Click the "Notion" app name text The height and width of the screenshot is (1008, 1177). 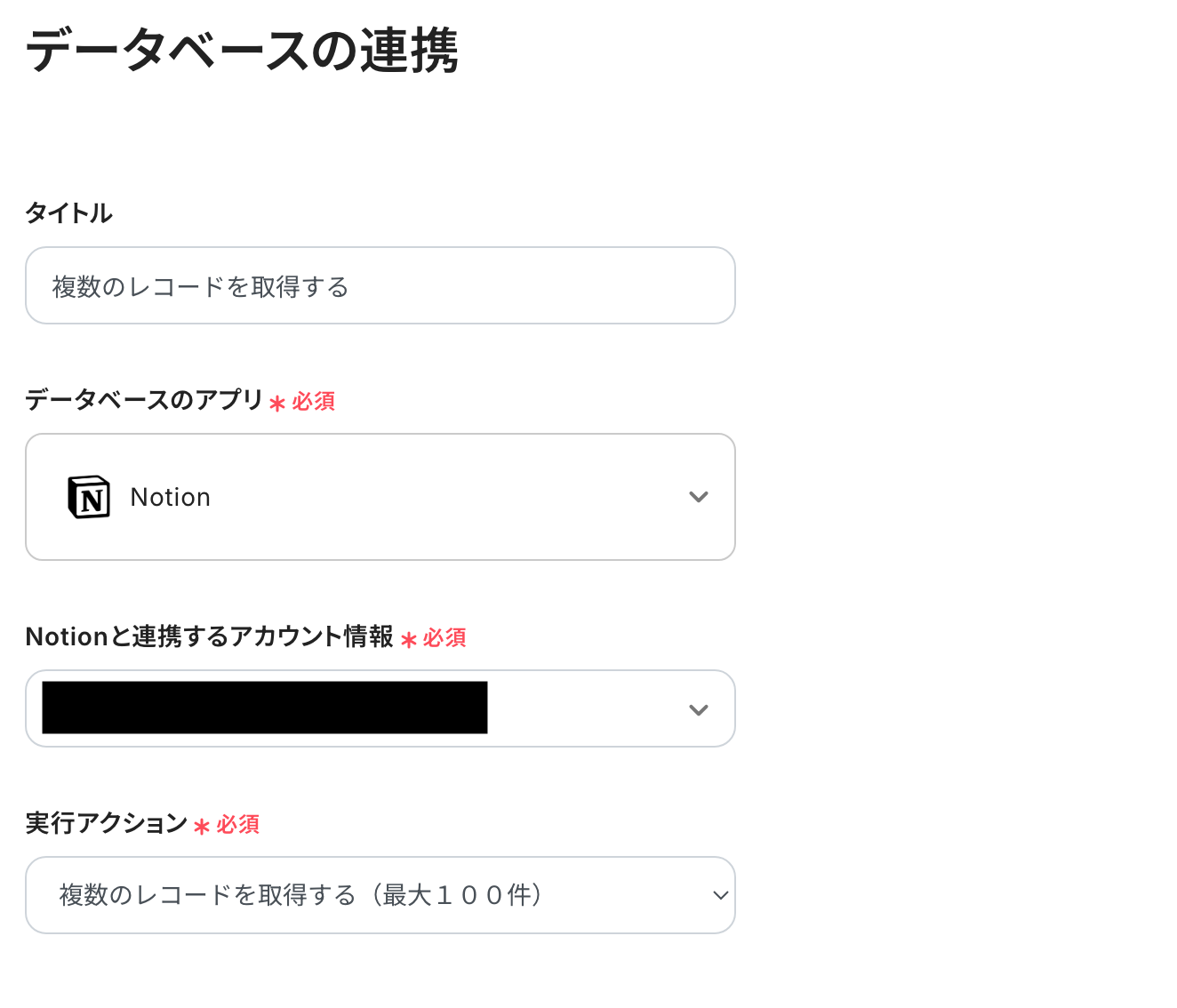tap(171, 497)
